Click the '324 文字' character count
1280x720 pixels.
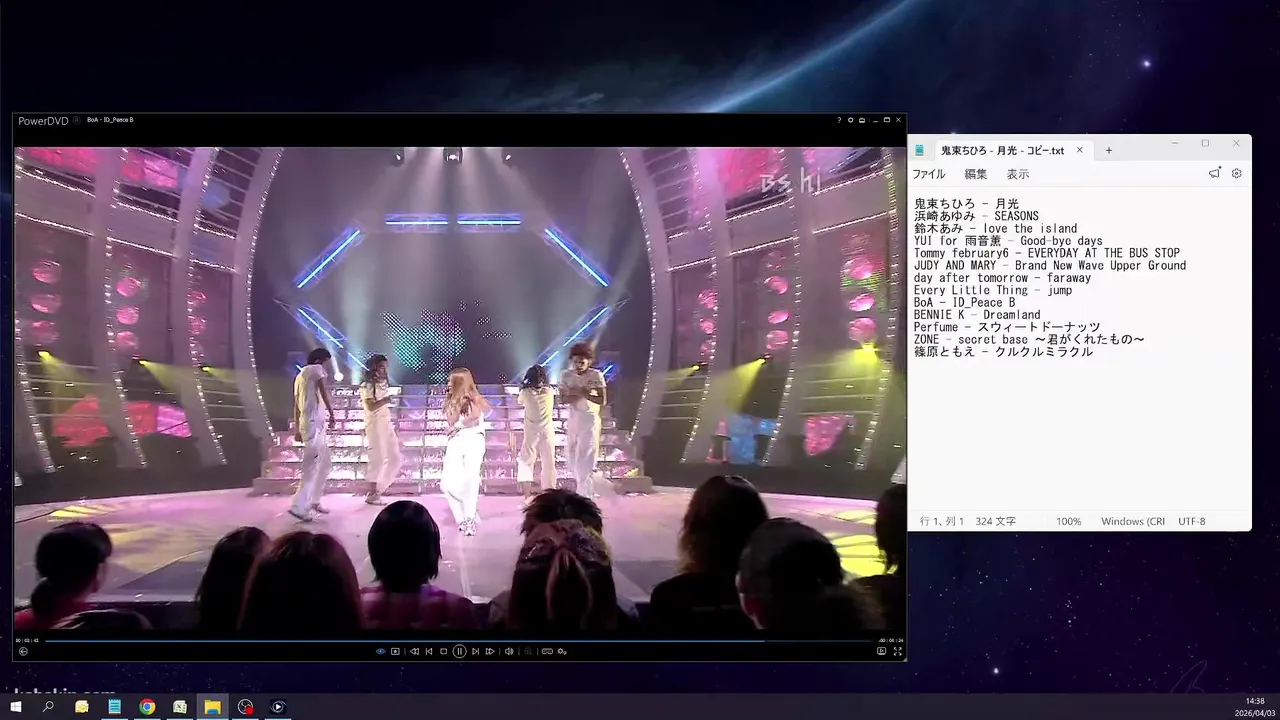point(996,522)
